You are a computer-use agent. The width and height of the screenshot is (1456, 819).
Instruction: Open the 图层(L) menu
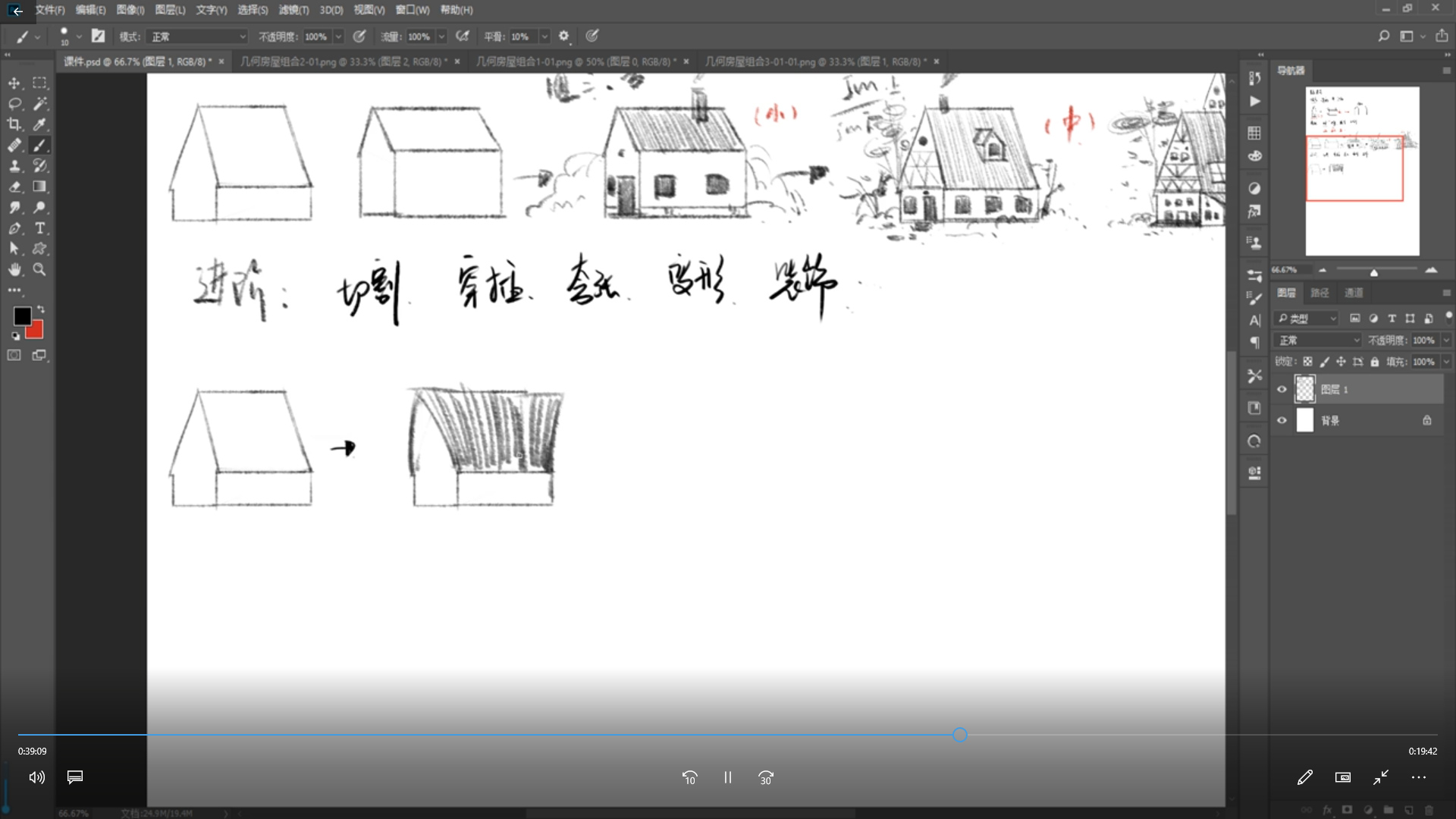tap(170, 10)
